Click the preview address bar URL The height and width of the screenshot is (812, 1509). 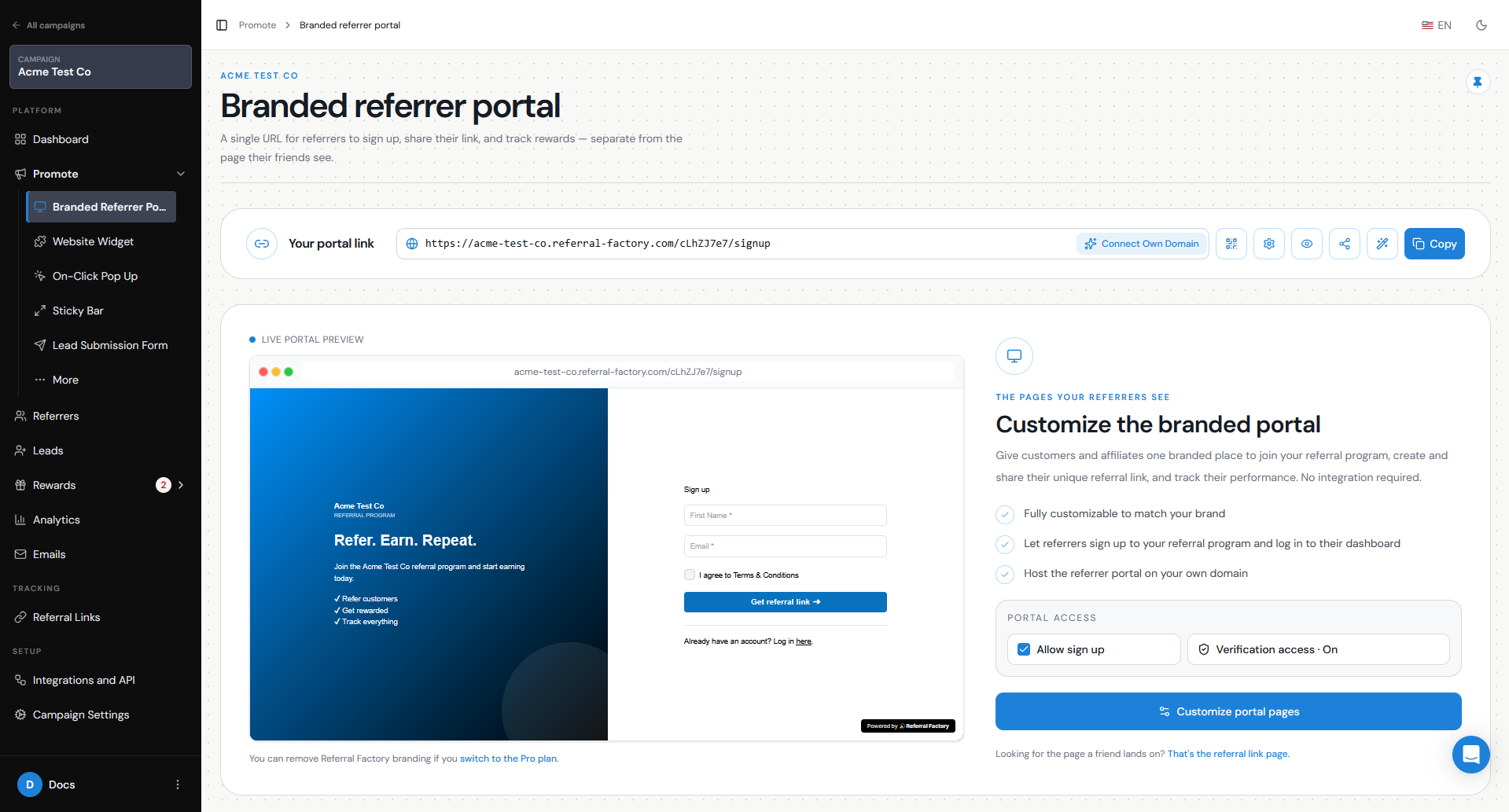(x=628, y=372)
